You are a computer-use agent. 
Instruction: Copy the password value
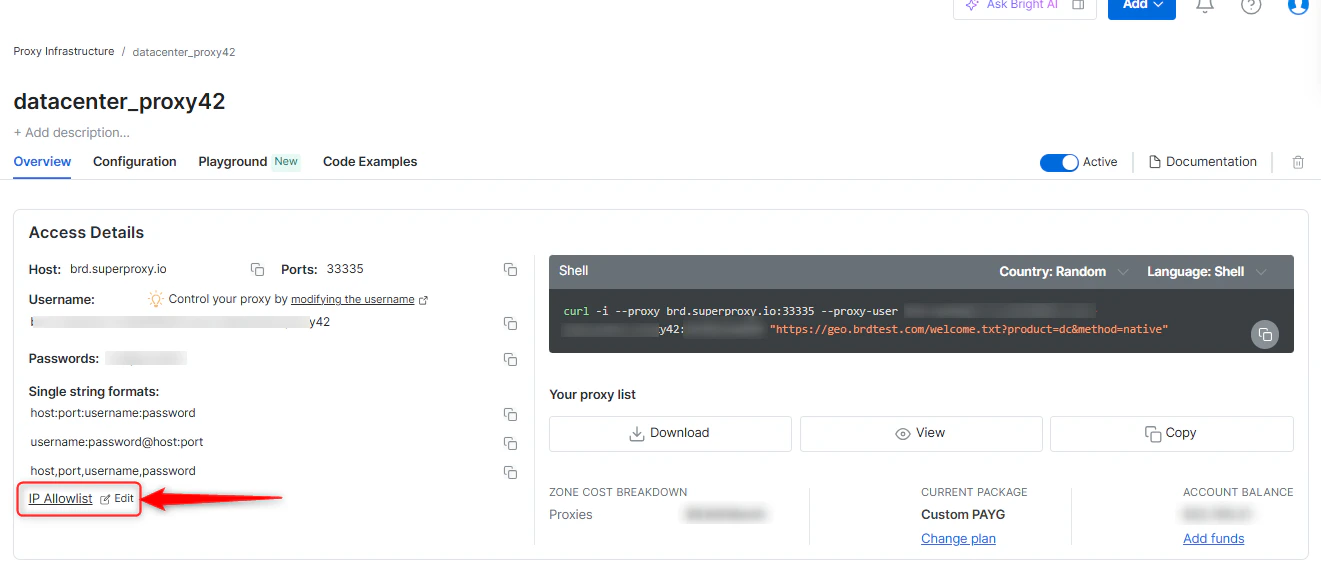510,359
